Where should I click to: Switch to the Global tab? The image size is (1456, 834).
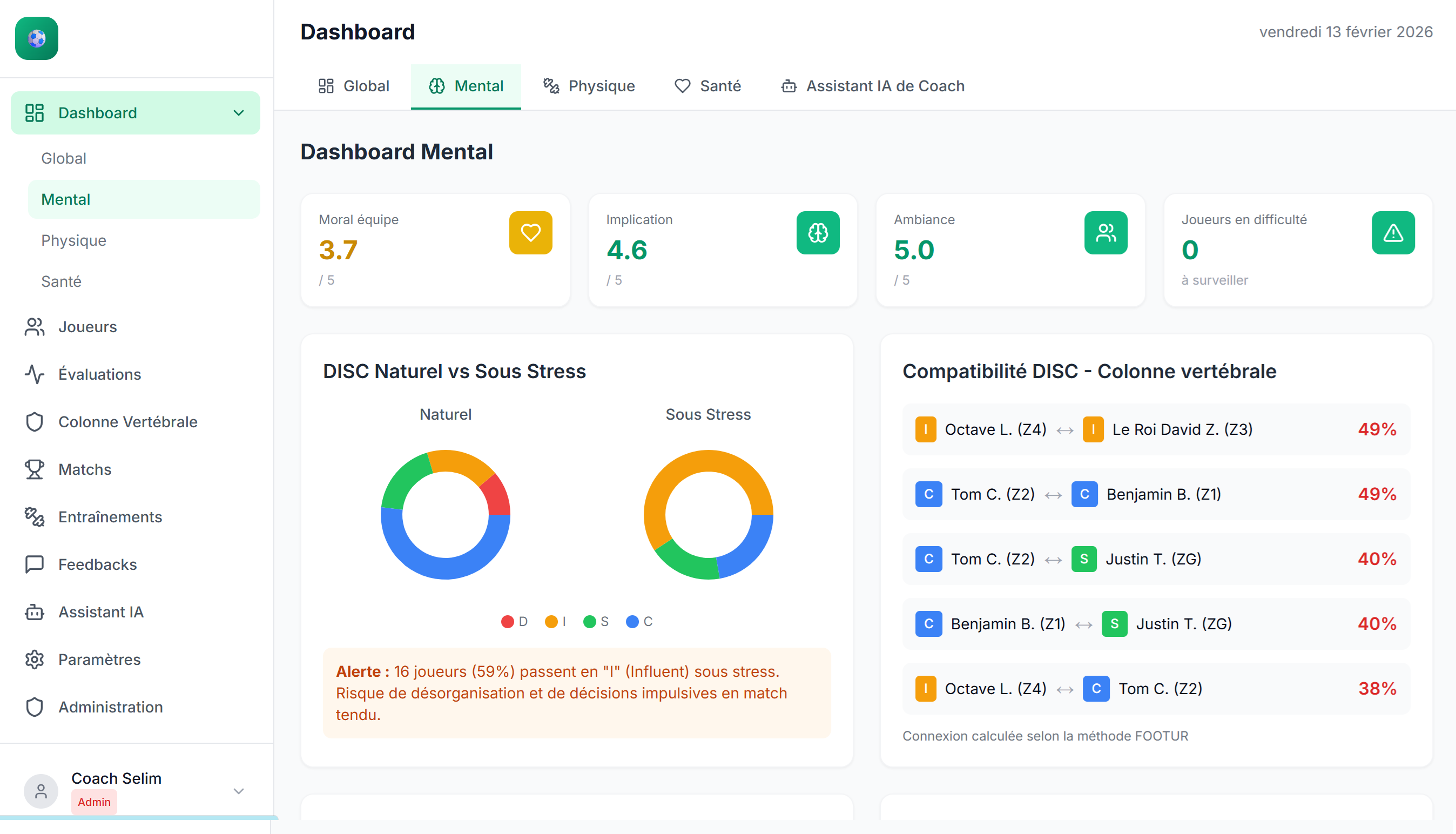pyautogui.click(x=354, y=86)
